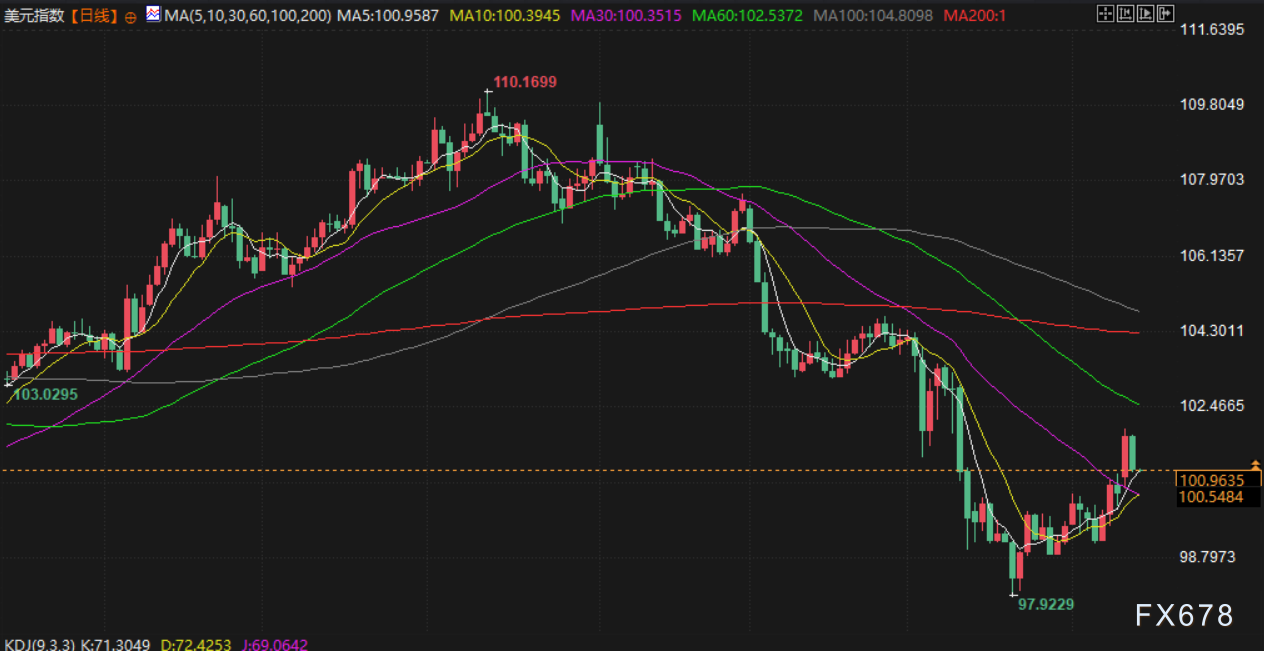Click the red MA200 label
The width and height of the screenshot is (1264, 651).
[980, 16]
